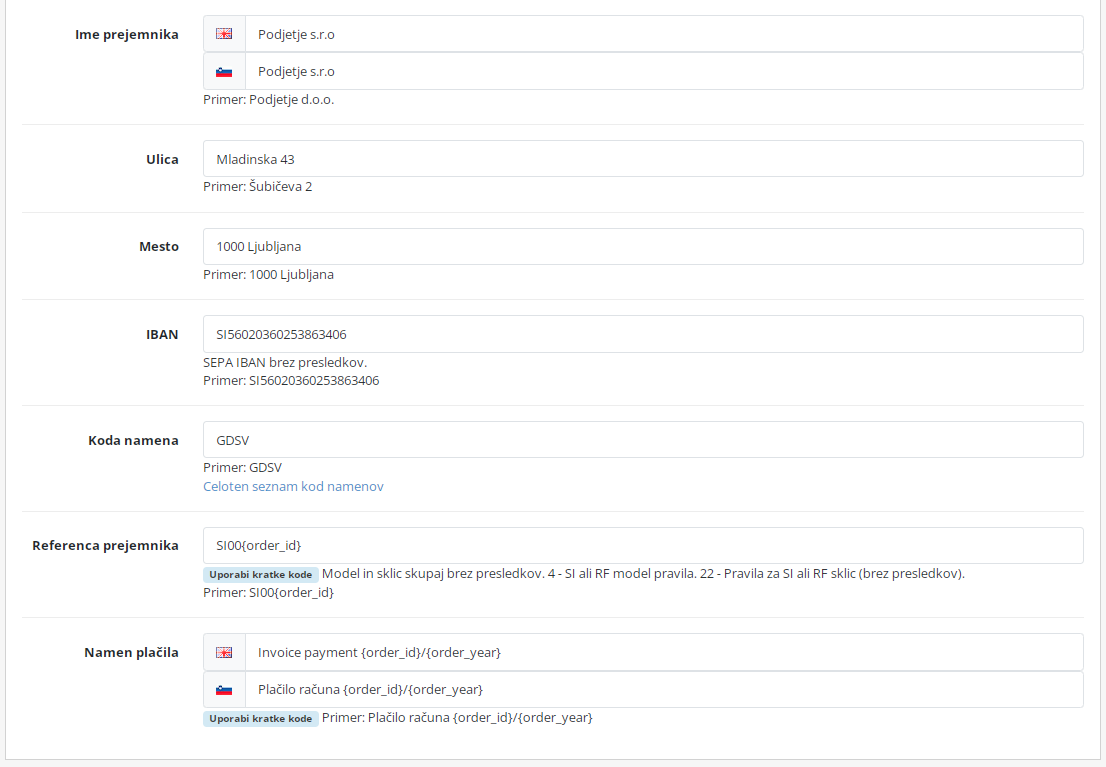Click the IBAN field label
The image size is (1106, 767).
[x=162, y=334]
